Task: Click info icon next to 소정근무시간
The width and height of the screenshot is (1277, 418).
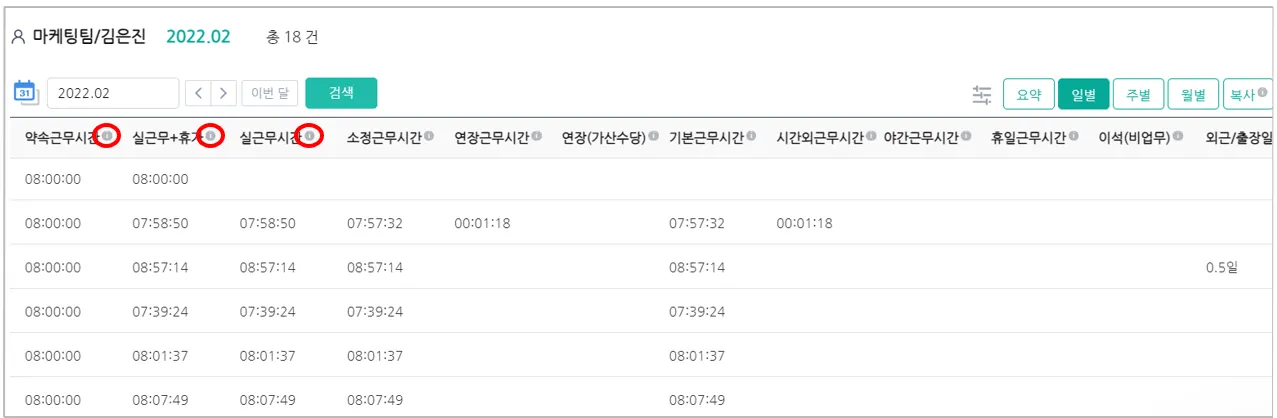Action: [429, 136]
